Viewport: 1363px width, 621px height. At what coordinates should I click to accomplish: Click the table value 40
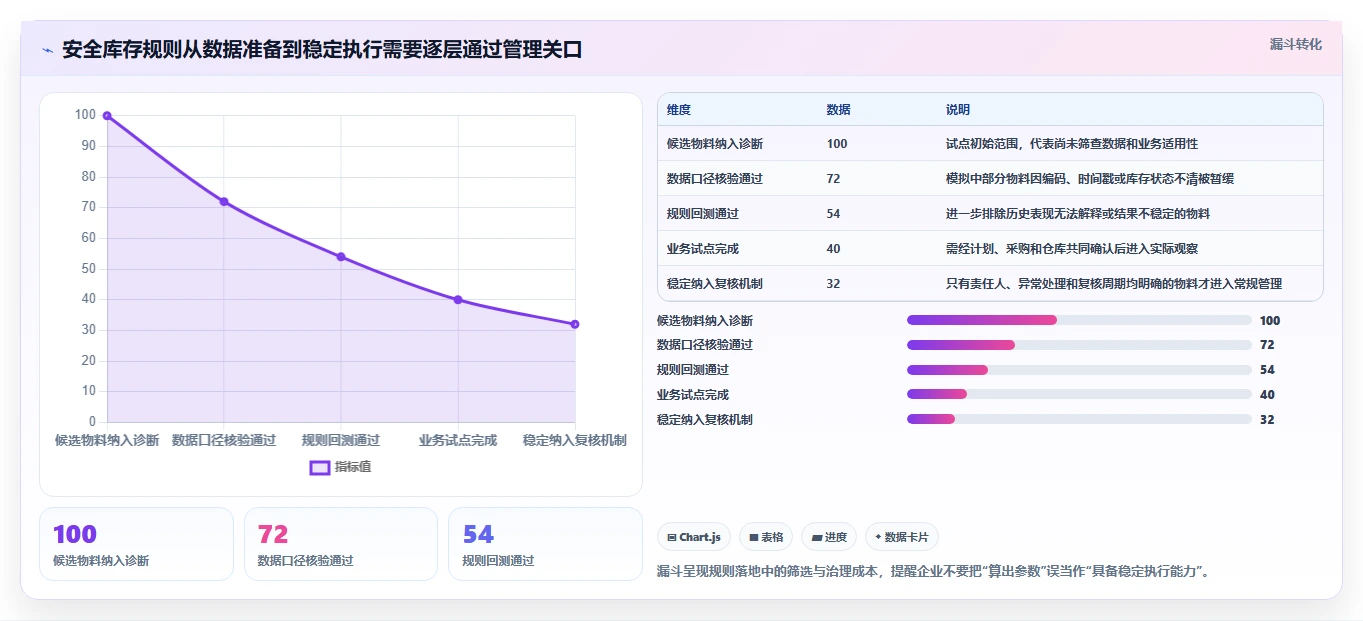(834, 249)
